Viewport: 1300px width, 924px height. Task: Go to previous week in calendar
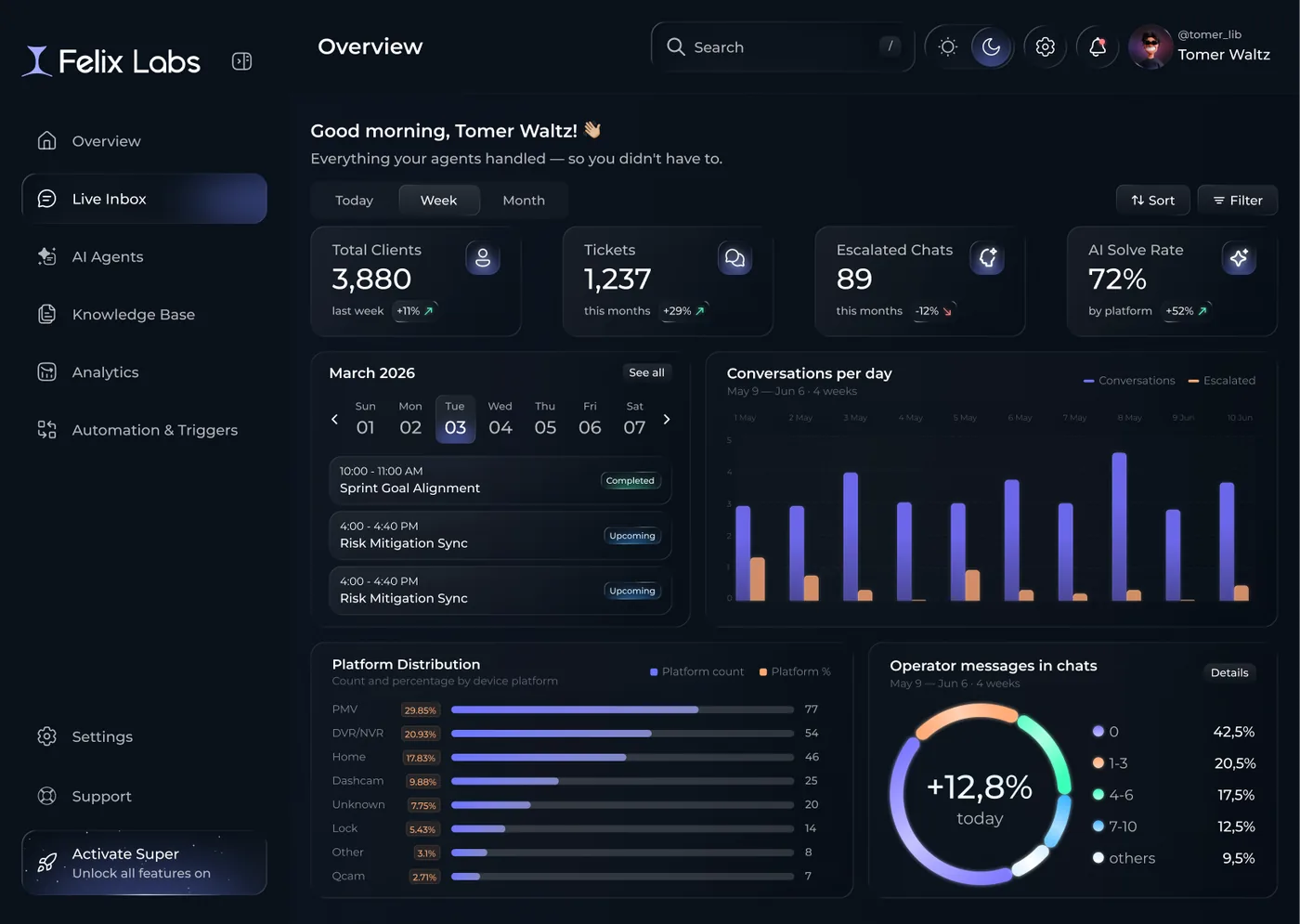(334, 420)
